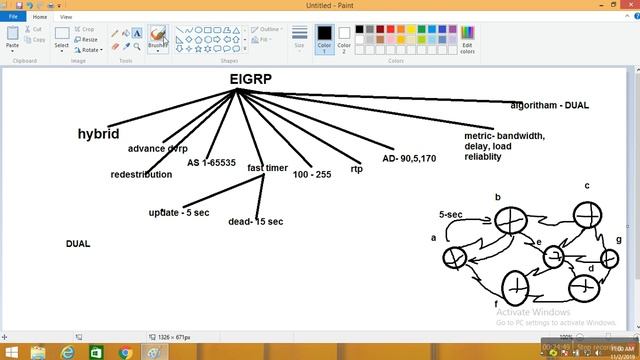640x360 pixels.
Task: Open the shape Outline dropdown
Action: 267,29
